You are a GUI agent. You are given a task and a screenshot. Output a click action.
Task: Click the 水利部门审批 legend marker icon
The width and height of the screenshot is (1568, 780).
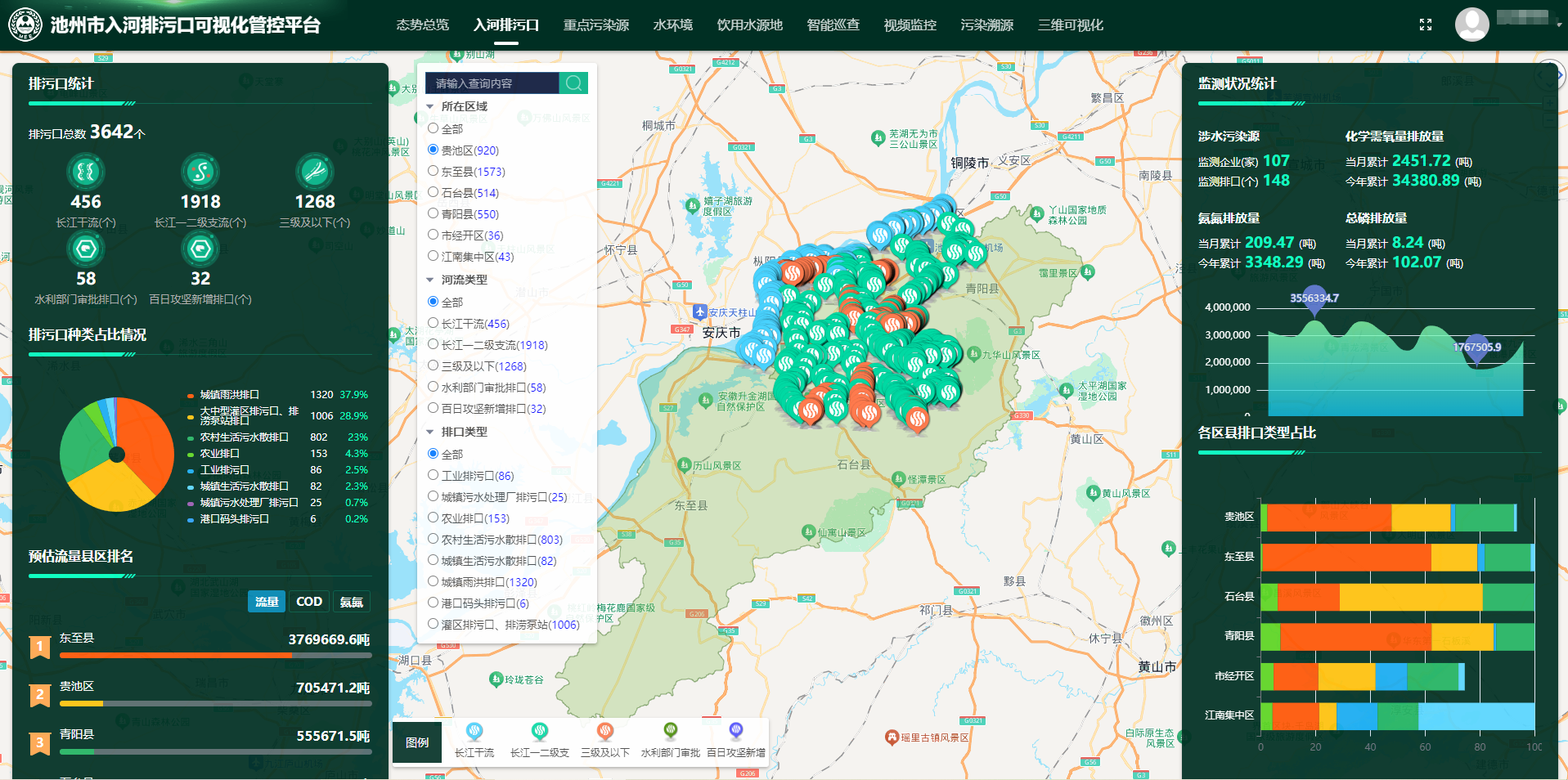click(671, 732)
